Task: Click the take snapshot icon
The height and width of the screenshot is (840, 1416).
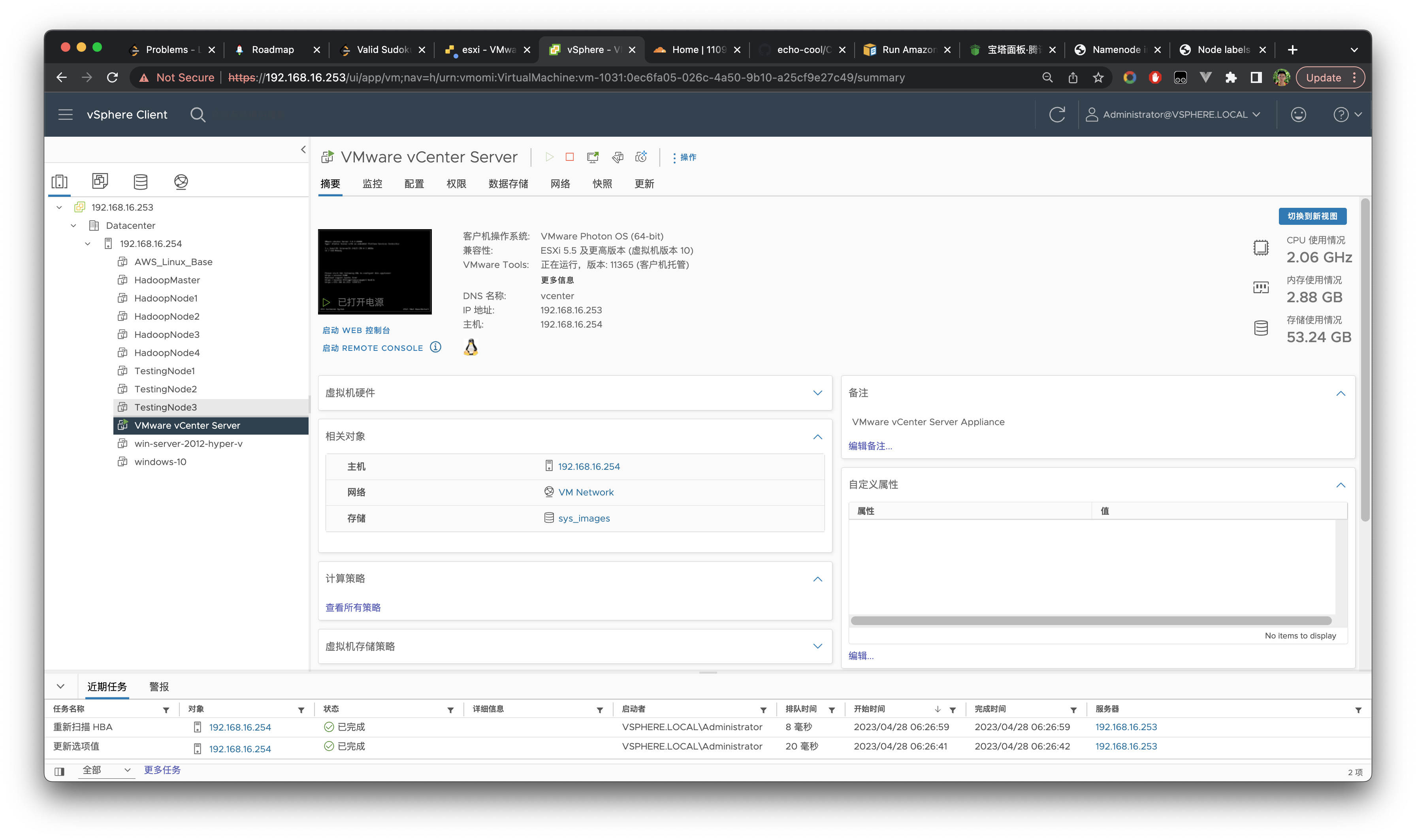Action: point(641,157)
